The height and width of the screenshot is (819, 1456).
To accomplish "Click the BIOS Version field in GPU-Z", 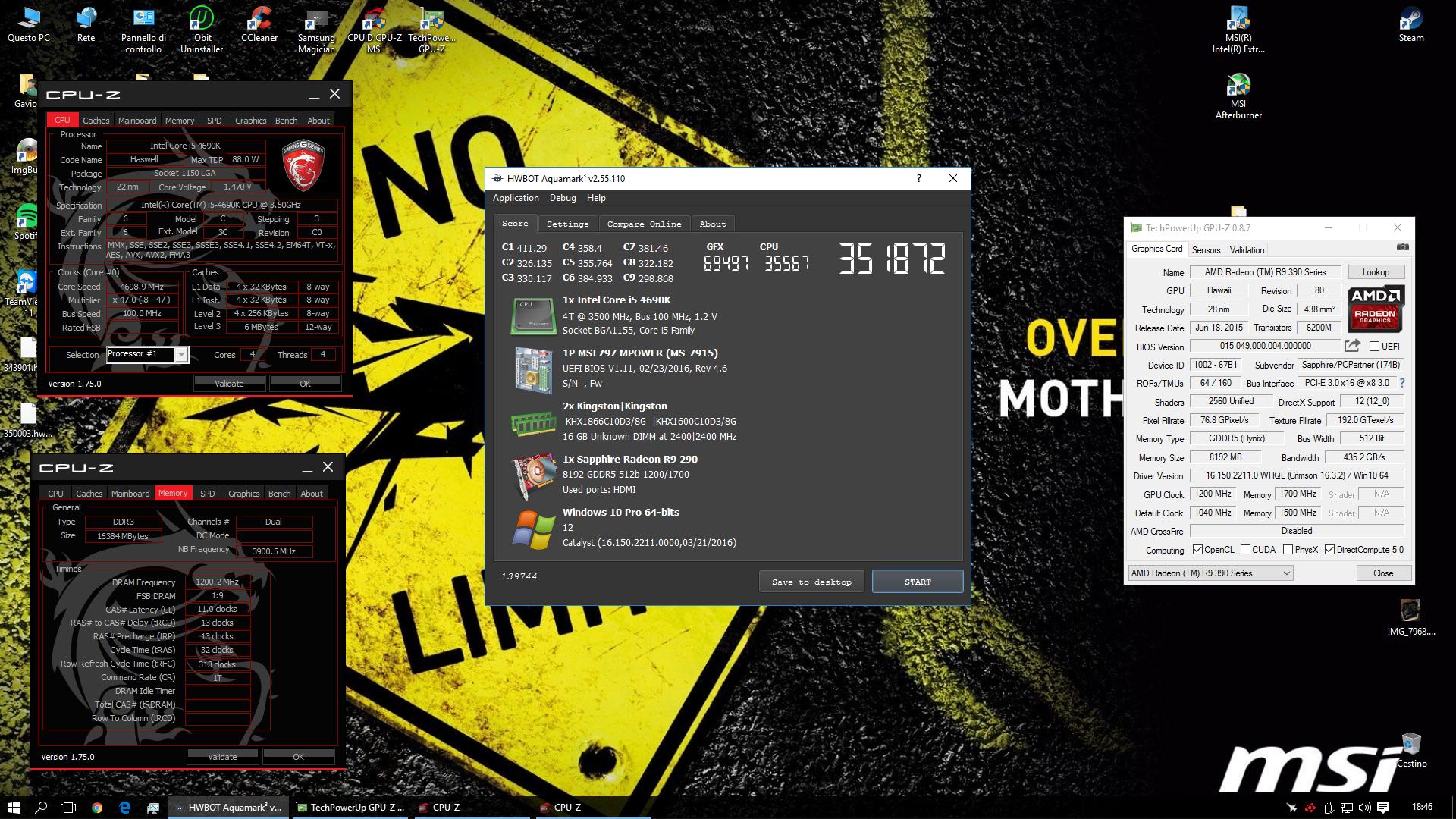I will click(1265, 346).
